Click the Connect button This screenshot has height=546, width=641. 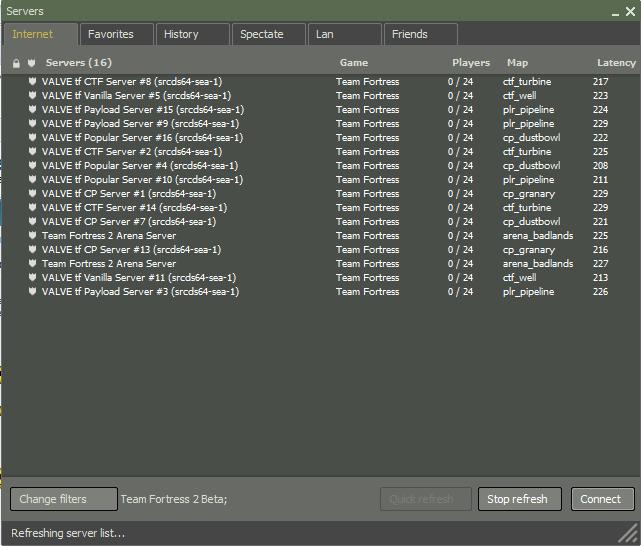[603, 499]
